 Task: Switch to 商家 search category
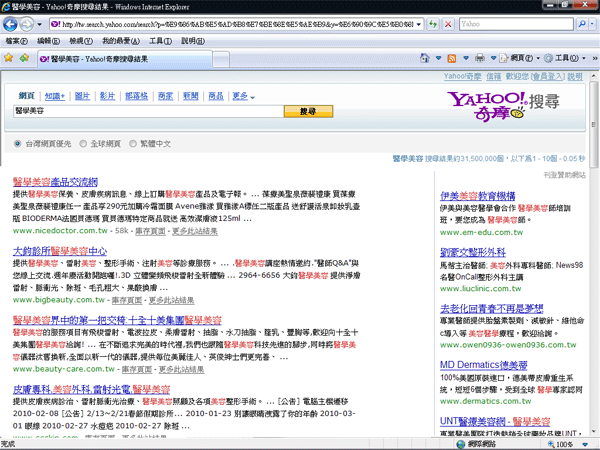165,96
